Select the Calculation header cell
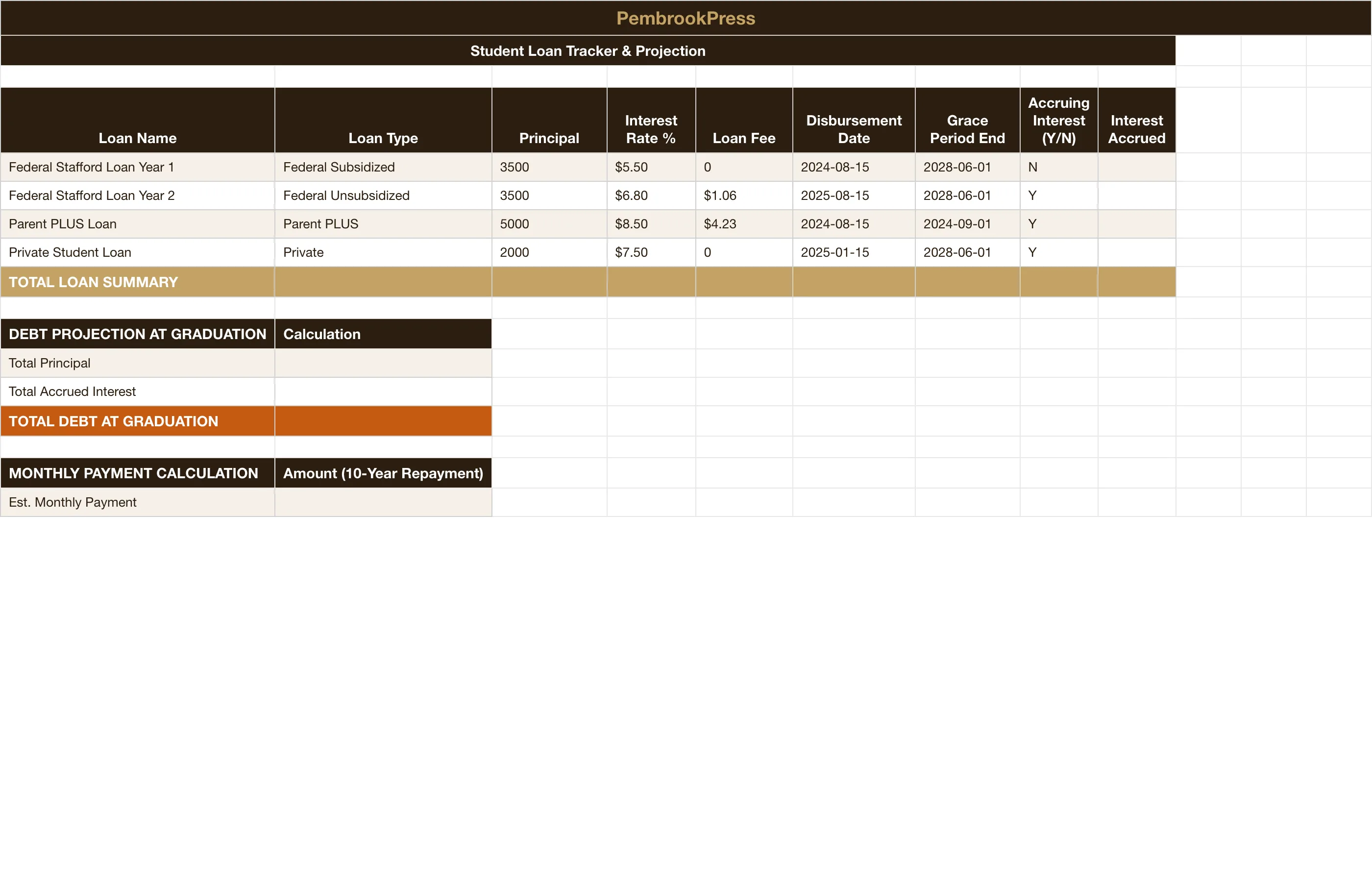This screenshot has width=1372, height=882. coord(383,334)
